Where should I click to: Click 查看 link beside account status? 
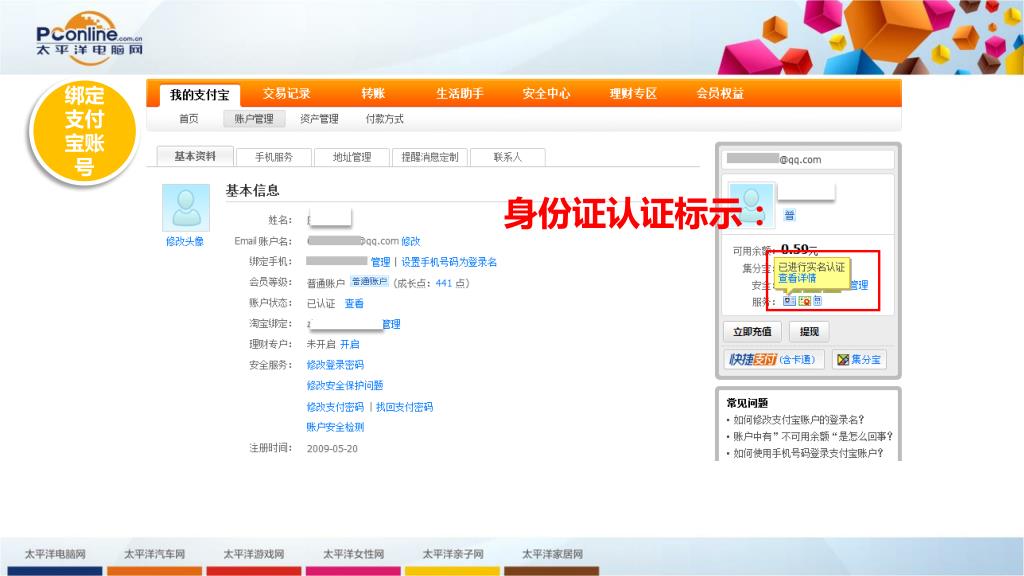354,304
